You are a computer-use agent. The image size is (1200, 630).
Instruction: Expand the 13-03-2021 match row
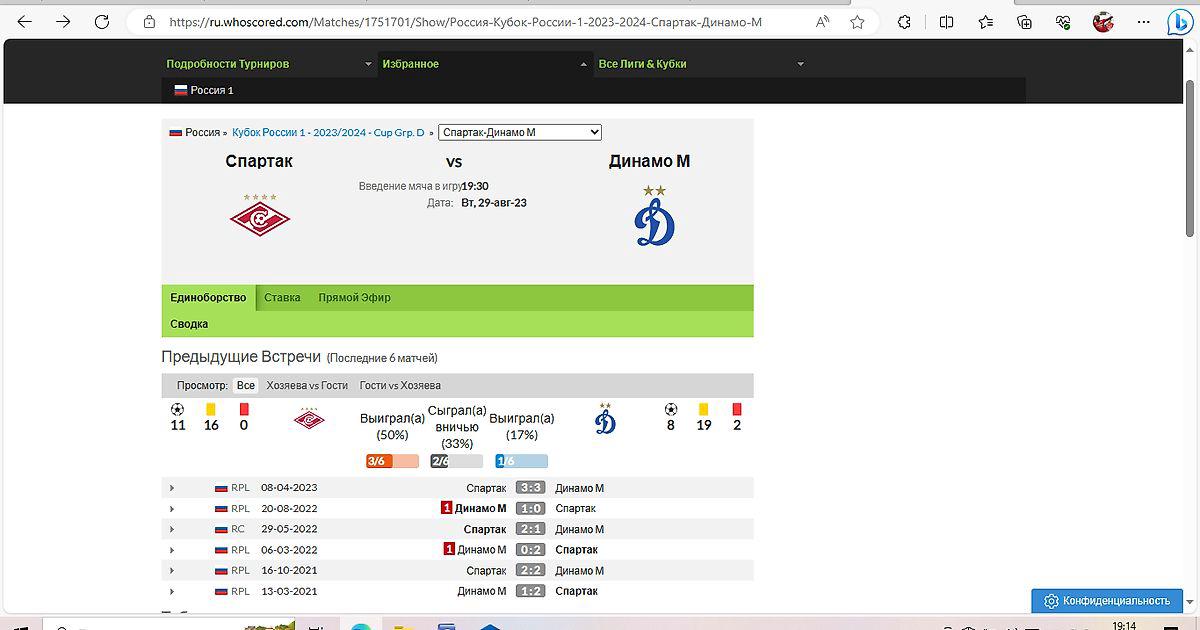point(172,591)
